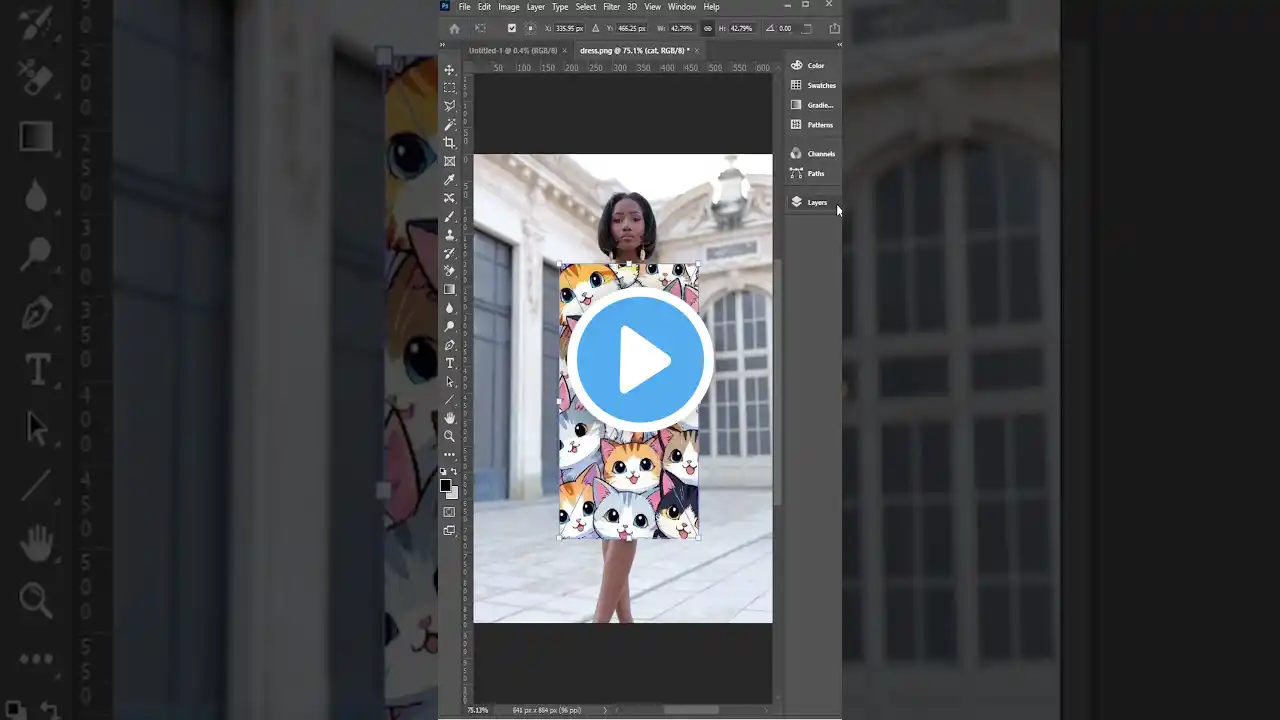Click the width percentage field
Screen dimensions: 1280x720
tap(681, 28)
